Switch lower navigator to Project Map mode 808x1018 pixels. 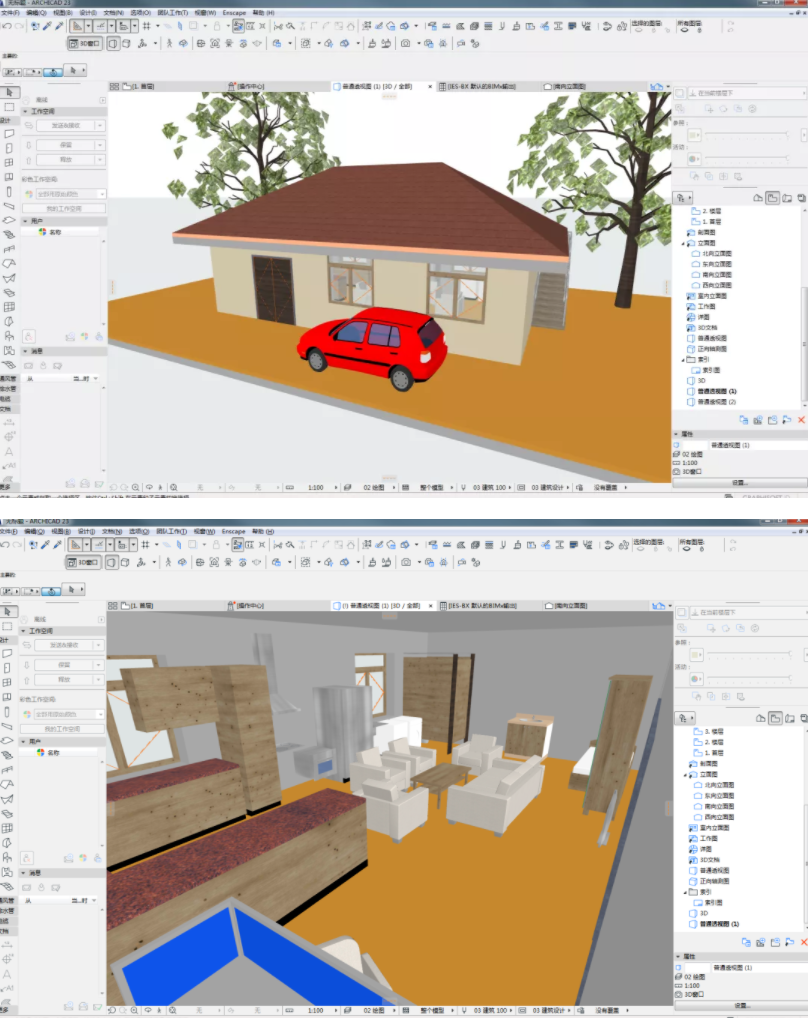[761, 718]
